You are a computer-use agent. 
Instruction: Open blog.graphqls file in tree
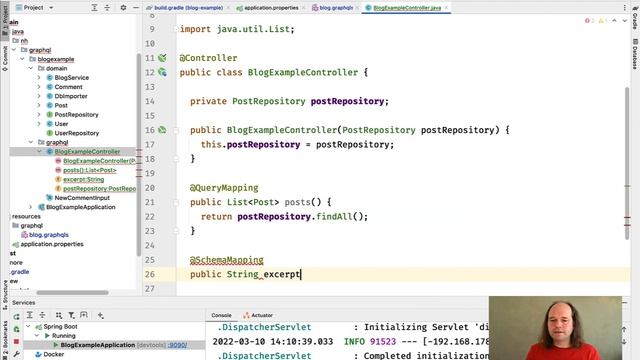[x=49, y=235]
